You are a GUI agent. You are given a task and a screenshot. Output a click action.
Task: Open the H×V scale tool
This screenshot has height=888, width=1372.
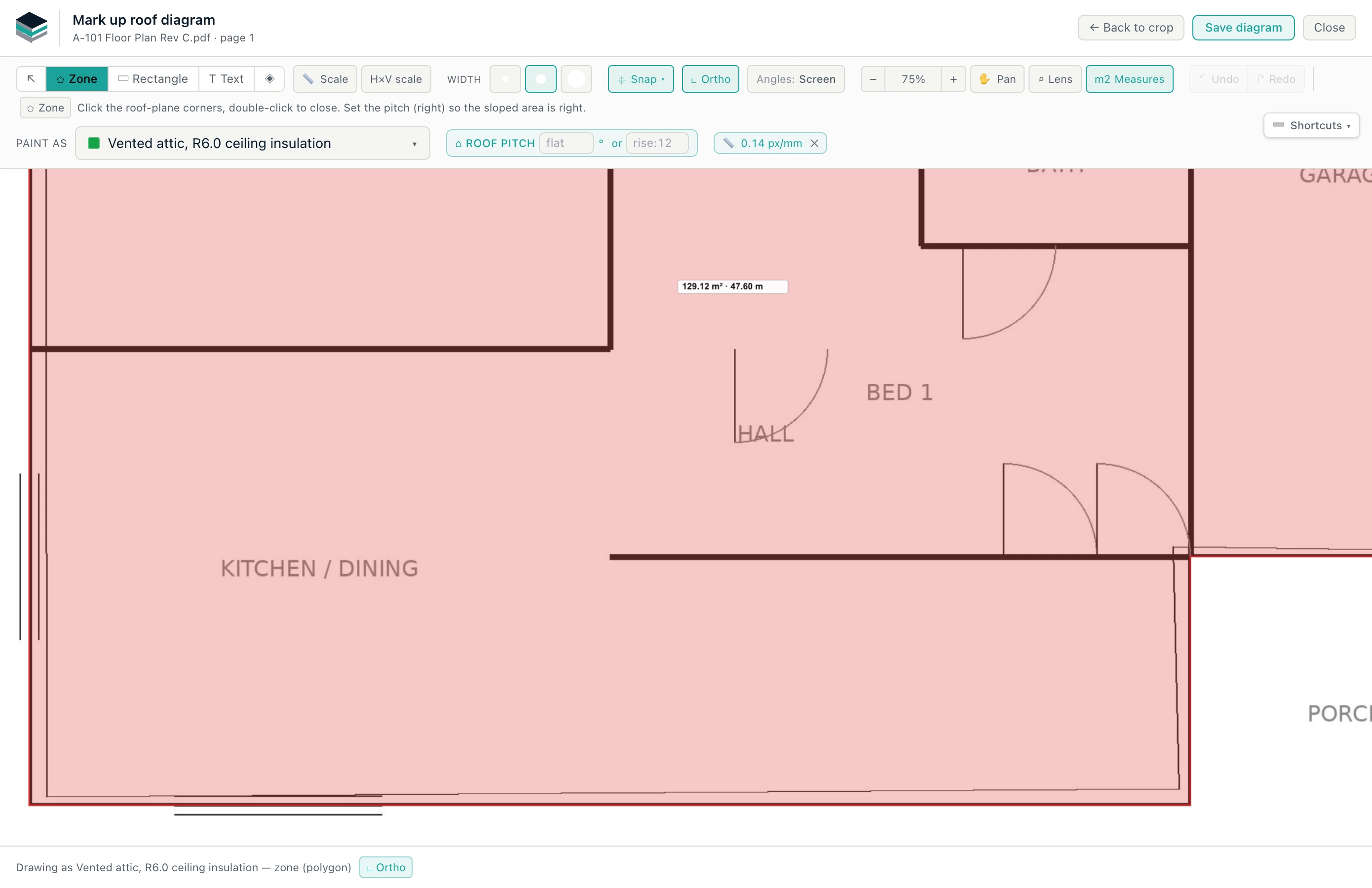coord(396,79)
